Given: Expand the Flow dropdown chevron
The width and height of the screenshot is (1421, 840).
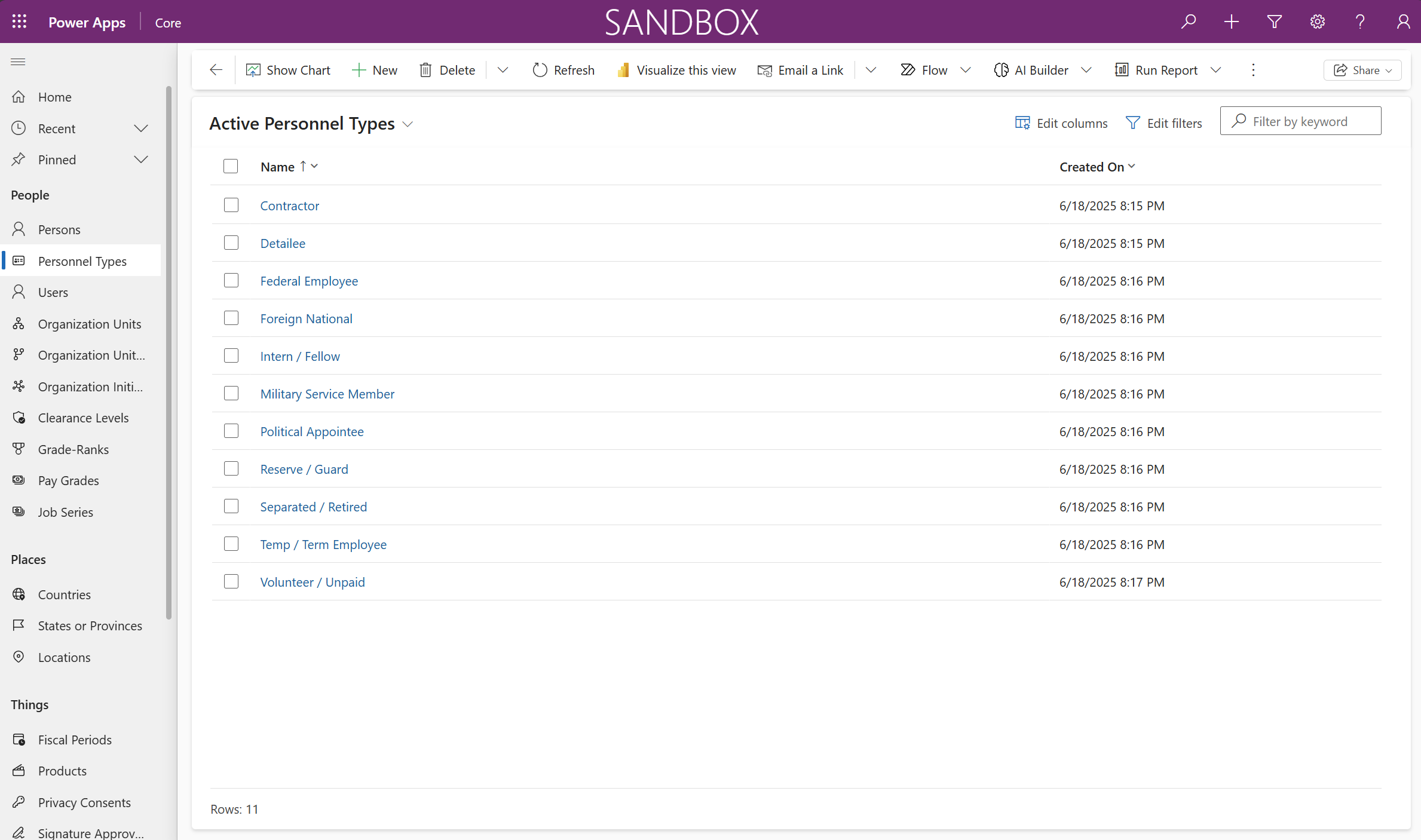Looking at the screenshot, I should click(966, 70).
